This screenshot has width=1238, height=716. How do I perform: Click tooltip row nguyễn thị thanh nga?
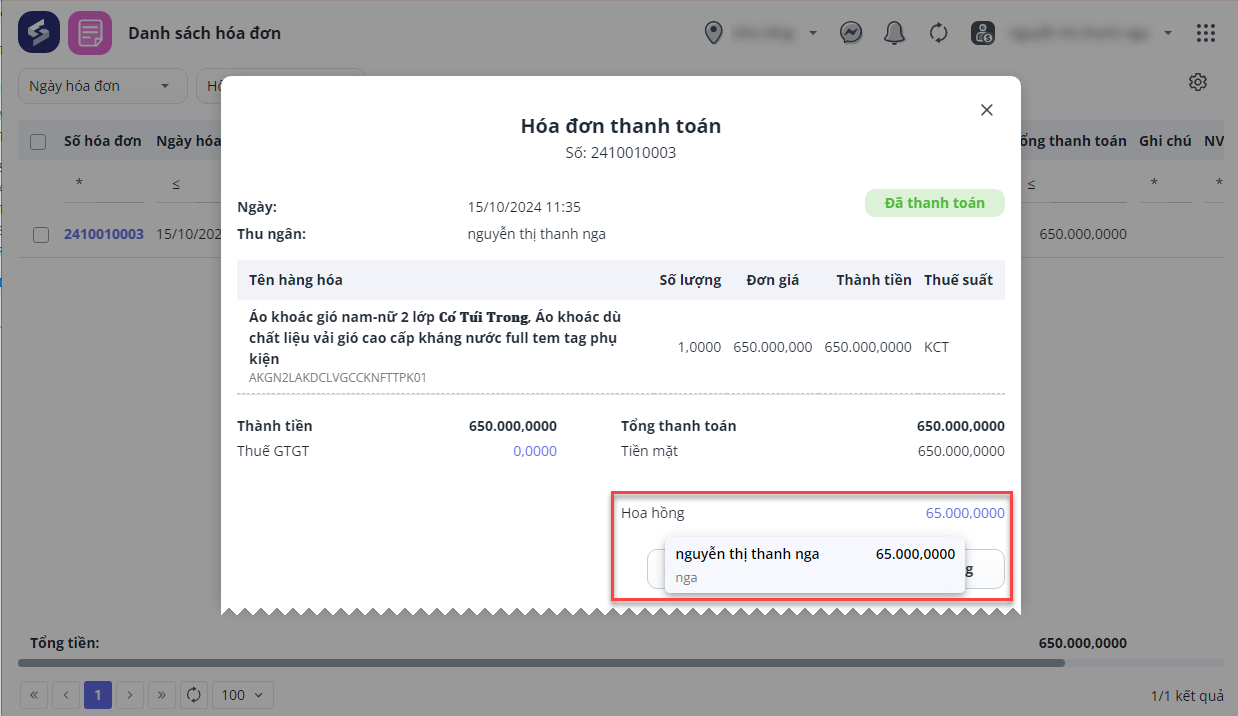[815, 565]
